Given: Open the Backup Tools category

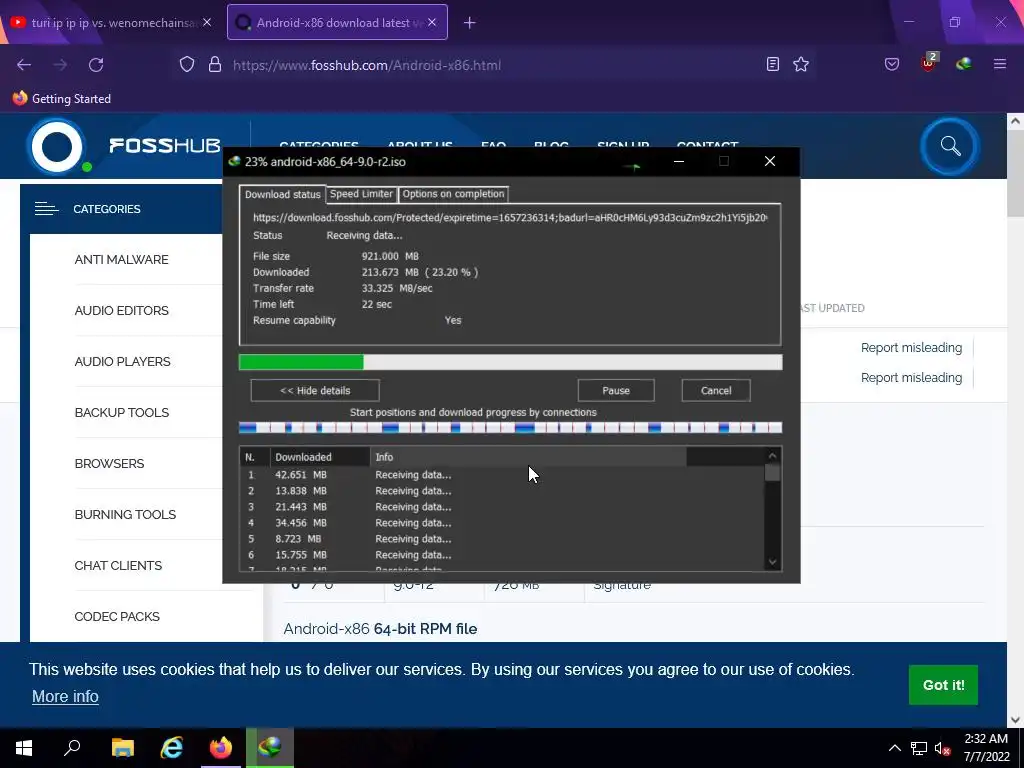Looking at the screenshot, I should point(121,413).
